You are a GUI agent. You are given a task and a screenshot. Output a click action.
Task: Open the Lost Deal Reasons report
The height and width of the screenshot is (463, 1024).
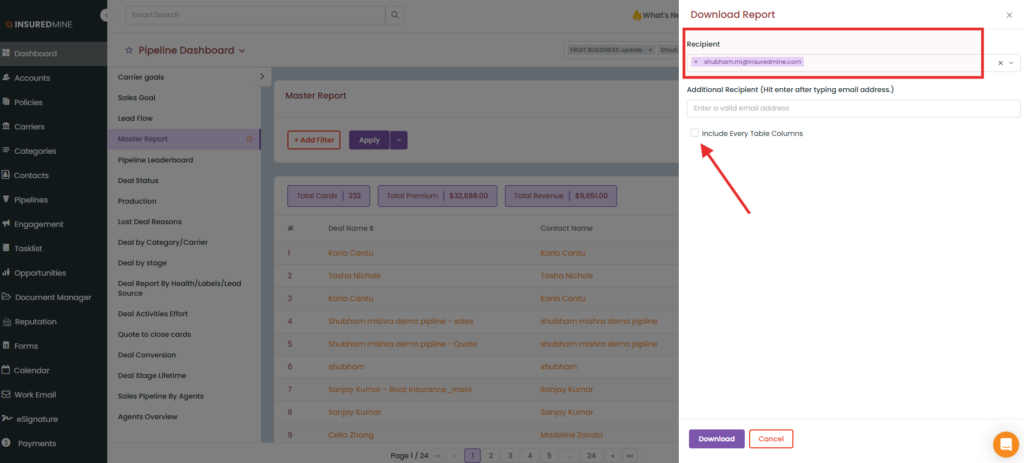tap(150, 222)
